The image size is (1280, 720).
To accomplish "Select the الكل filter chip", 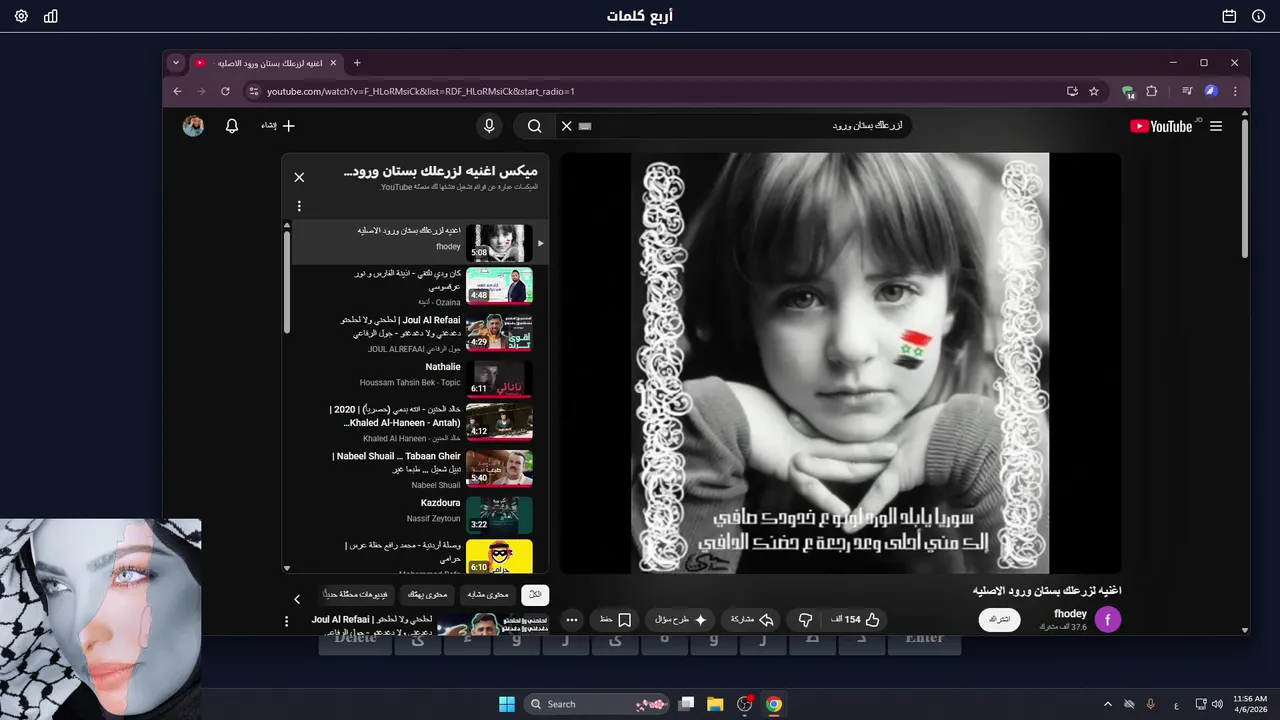I will tap(535, 595).
